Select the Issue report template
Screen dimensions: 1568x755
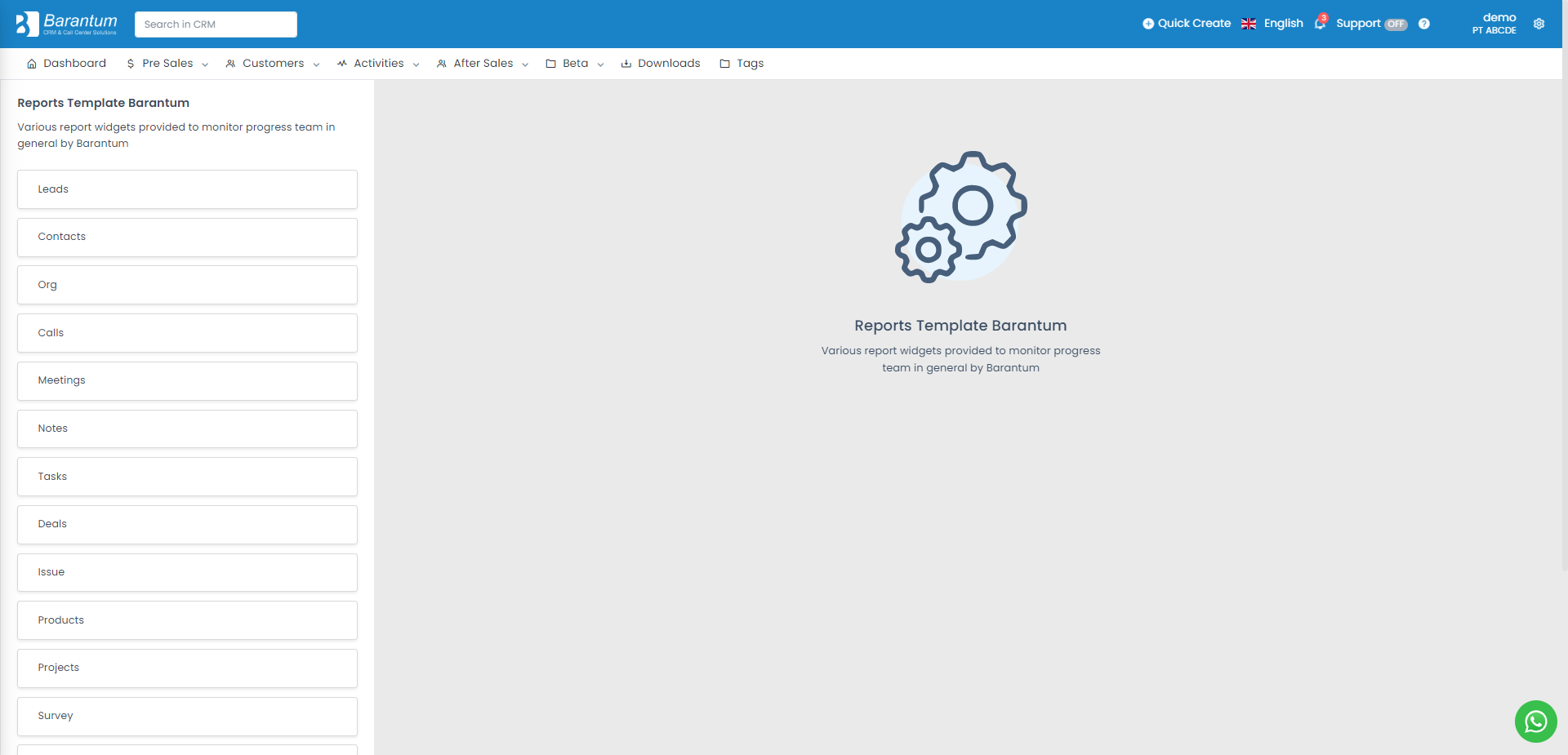pyautogui.click(x=187, y=572)
